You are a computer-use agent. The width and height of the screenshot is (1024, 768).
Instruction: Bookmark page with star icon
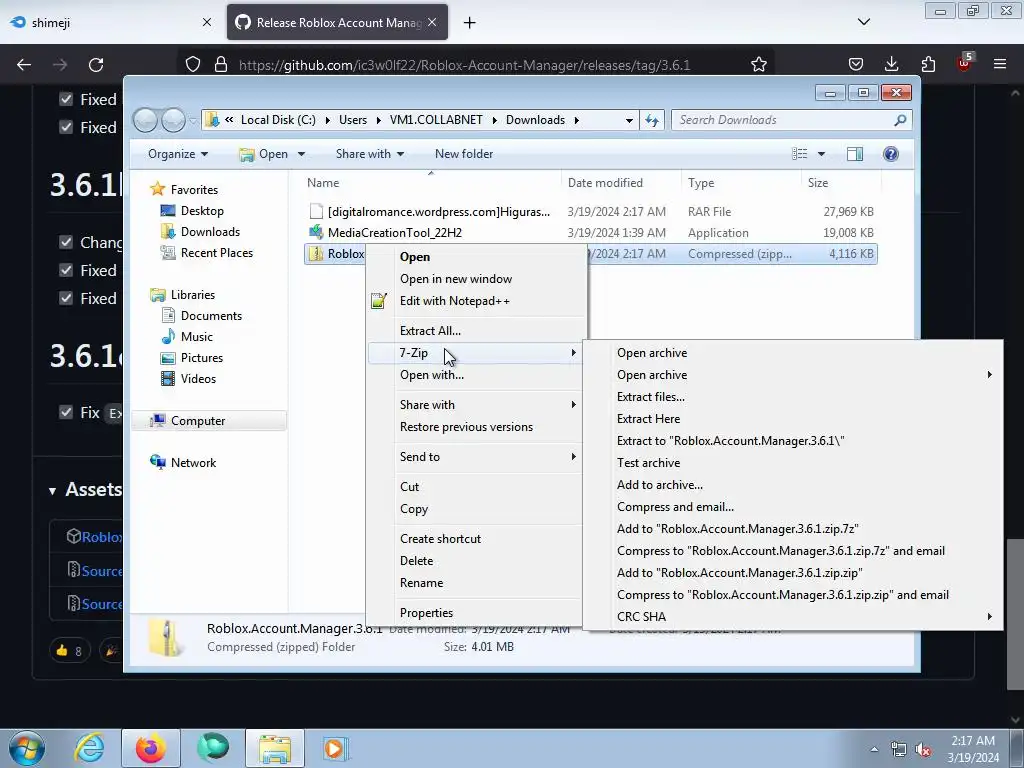point(758,65)
